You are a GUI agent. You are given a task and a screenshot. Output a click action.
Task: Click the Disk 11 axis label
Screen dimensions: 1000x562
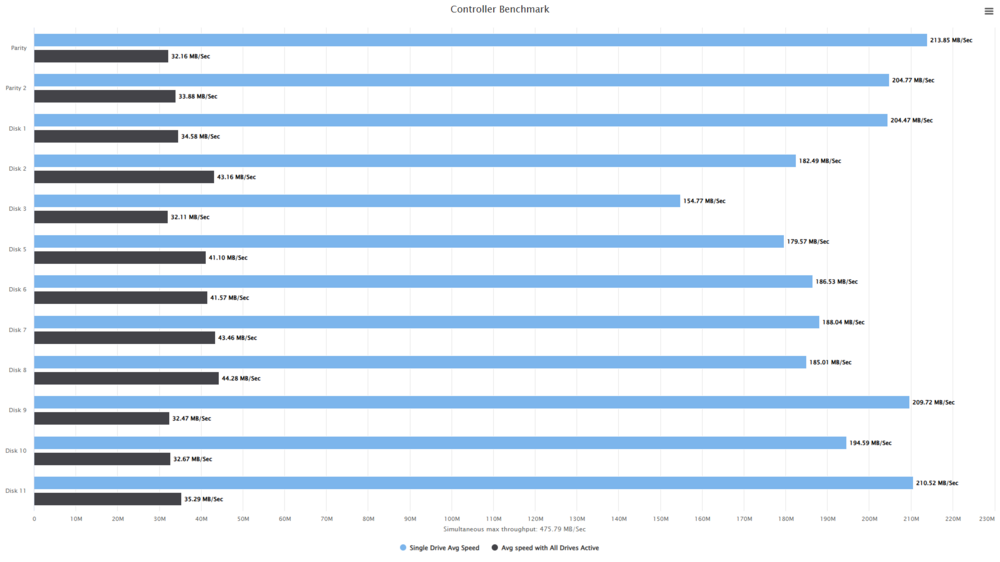[x=16, y=491]
